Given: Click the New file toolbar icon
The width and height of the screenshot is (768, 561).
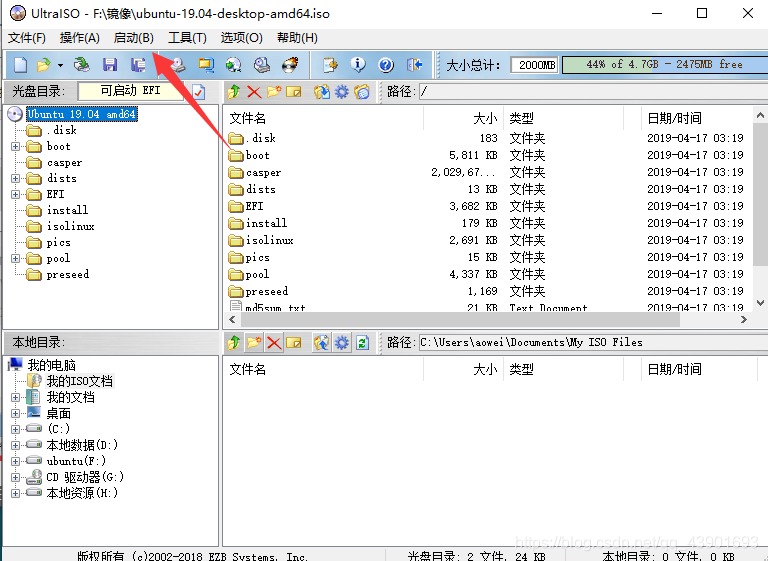Looking at the screenshot, I should [20, 65].
